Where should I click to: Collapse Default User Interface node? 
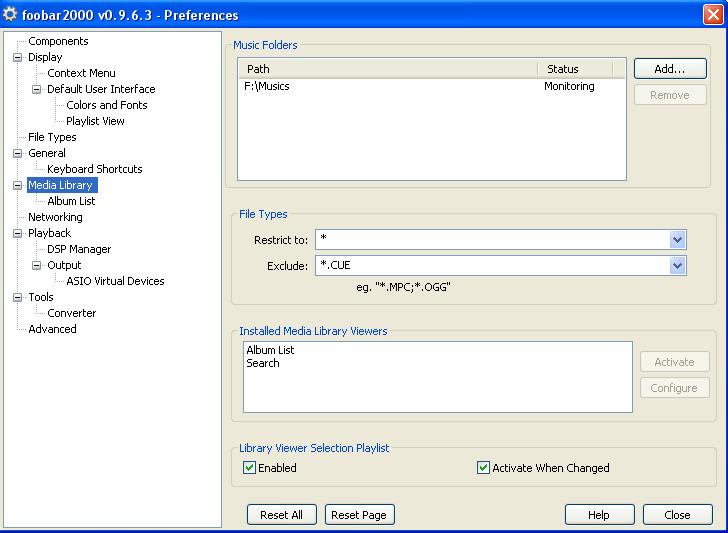tap(36, 89)
